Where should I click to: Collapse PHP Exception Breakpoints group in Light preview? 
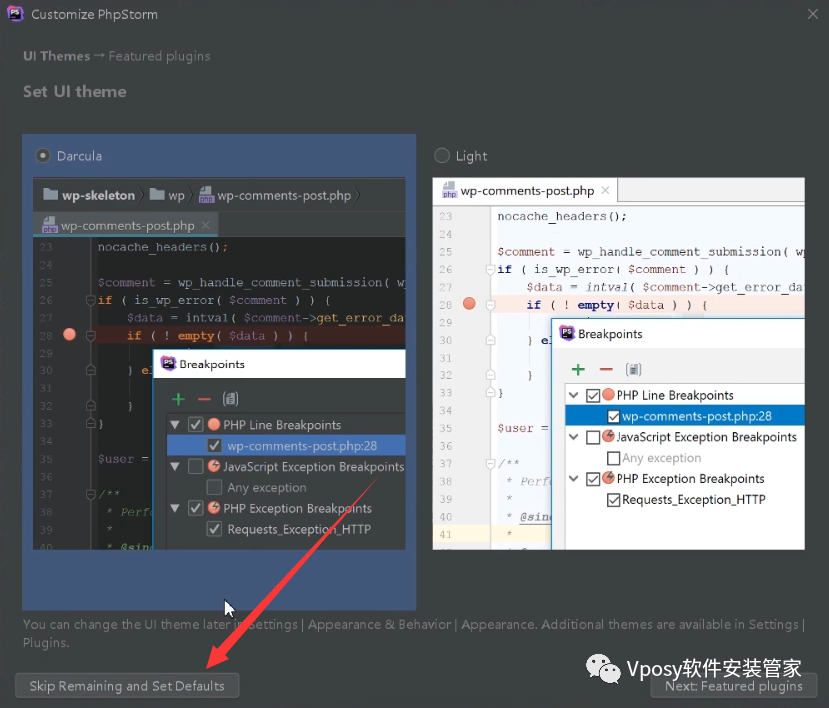(574, 479)
